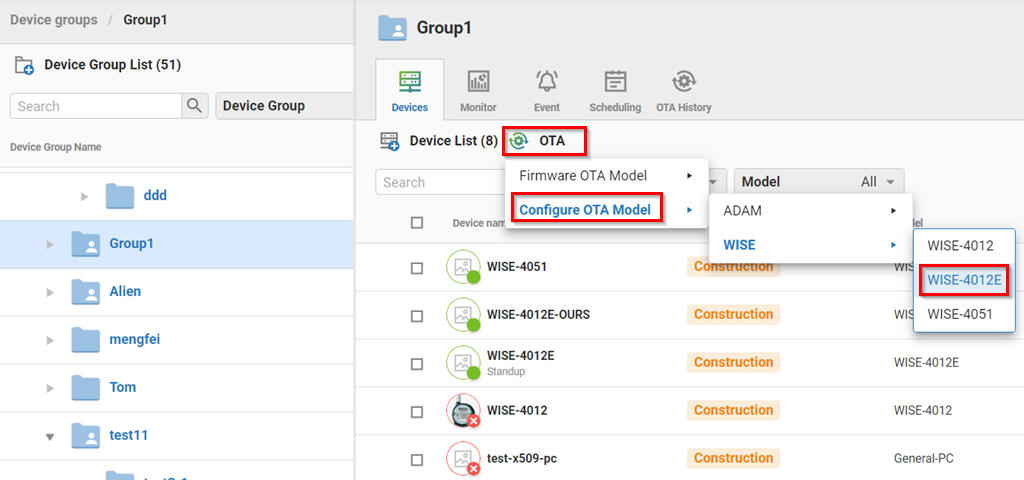Image resolution: width=1024 pixels, height=480 pixels.
Task: Open the OTA History tab
Action: pyautogui.click(x=683, y=83)
